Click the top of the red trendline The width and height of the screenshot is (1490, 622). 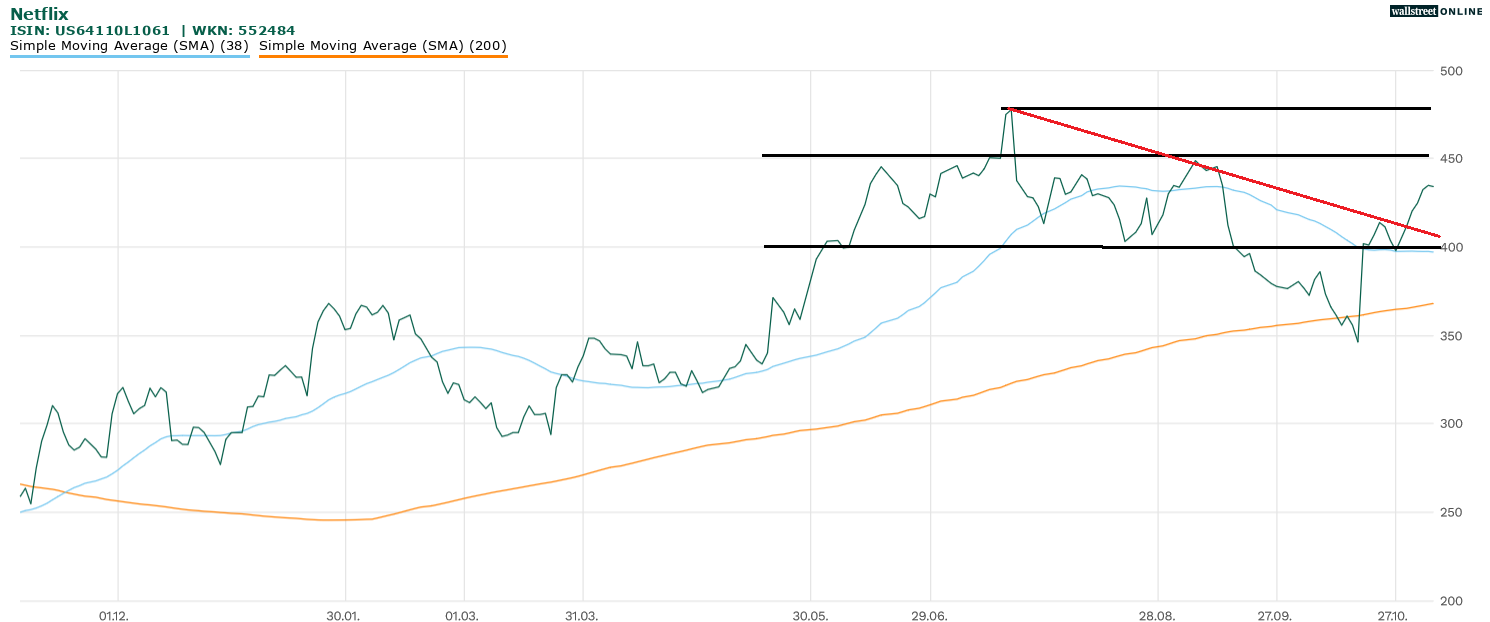(x=1009, y=108)
